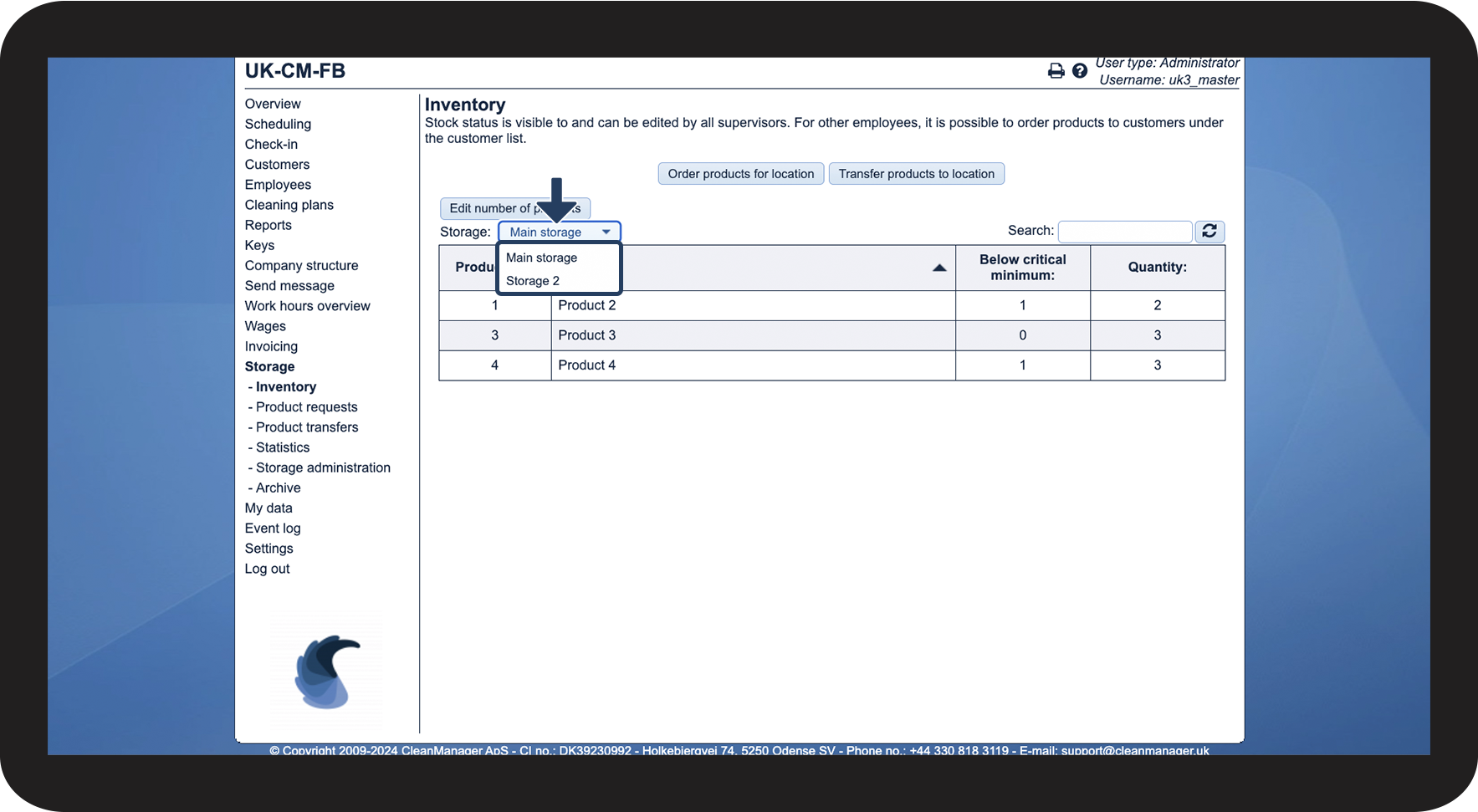
Task: Click critical minimum cell of Product 4
Action: (1023, 365)
